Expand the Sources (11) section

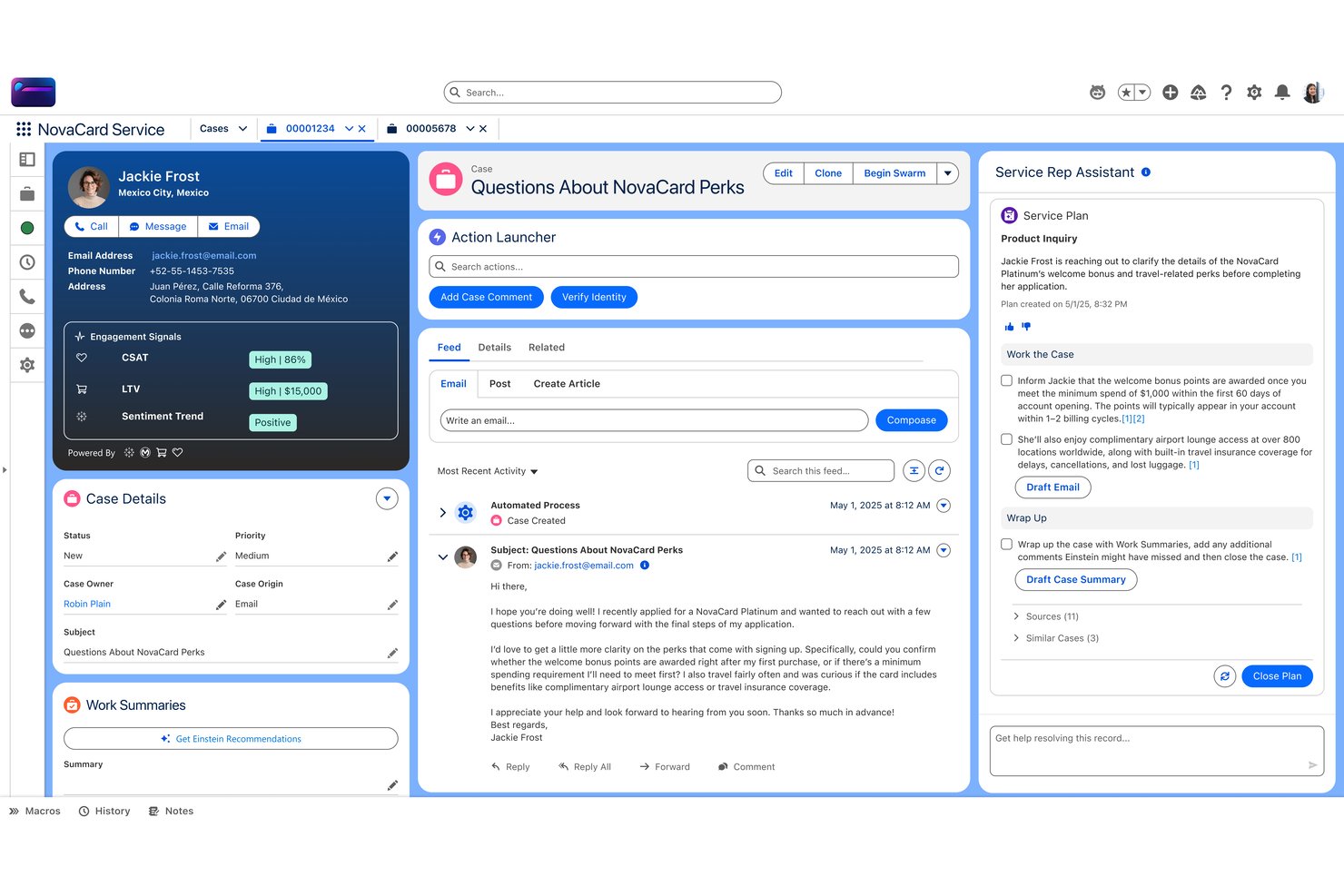pyautogui.click(x=1016, y=616)
